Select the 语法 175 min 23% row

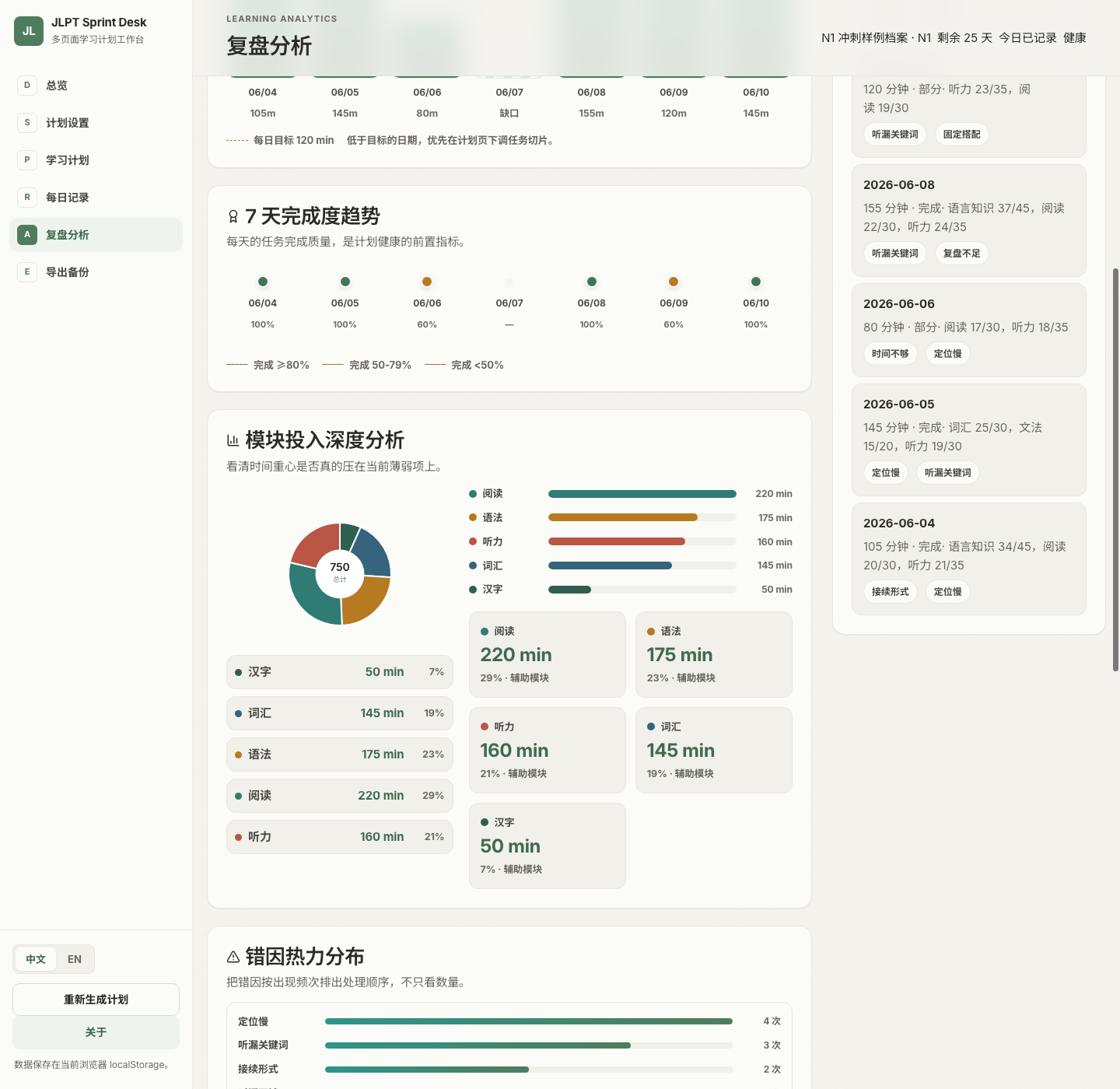340,755
